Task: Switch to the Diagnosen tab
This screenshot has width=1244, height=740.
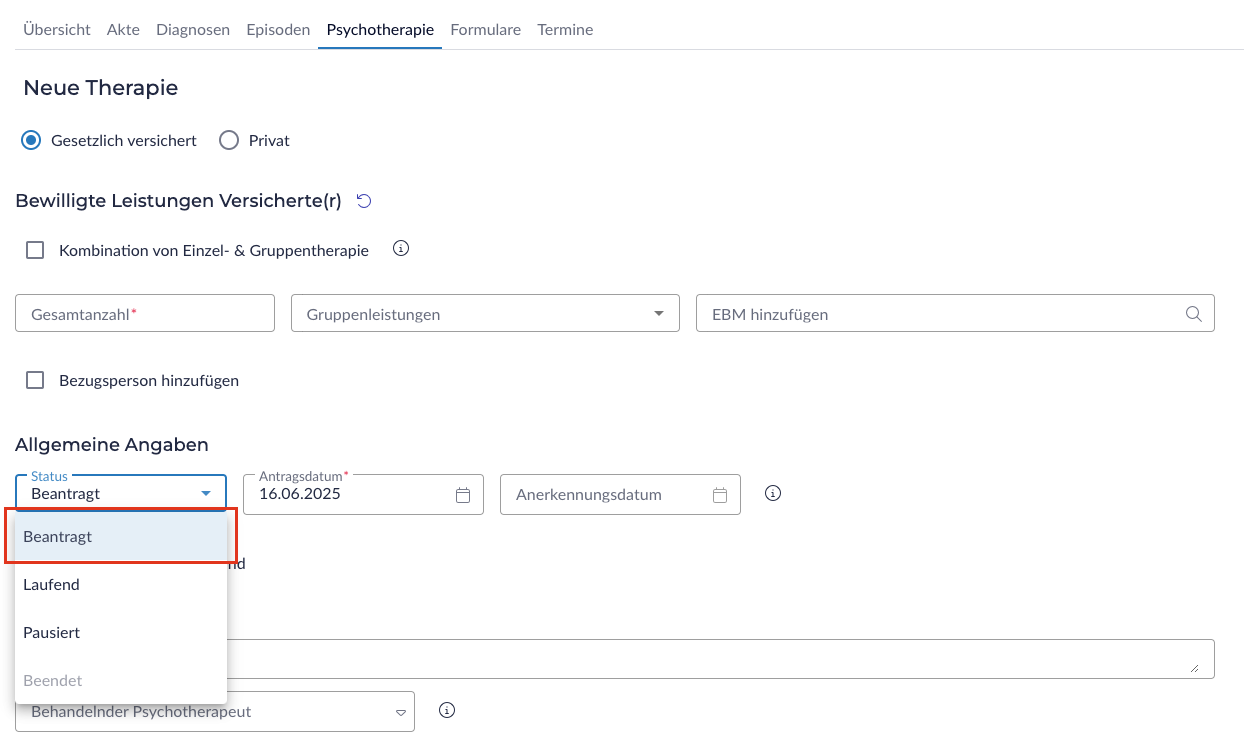Action: [193, 30]
